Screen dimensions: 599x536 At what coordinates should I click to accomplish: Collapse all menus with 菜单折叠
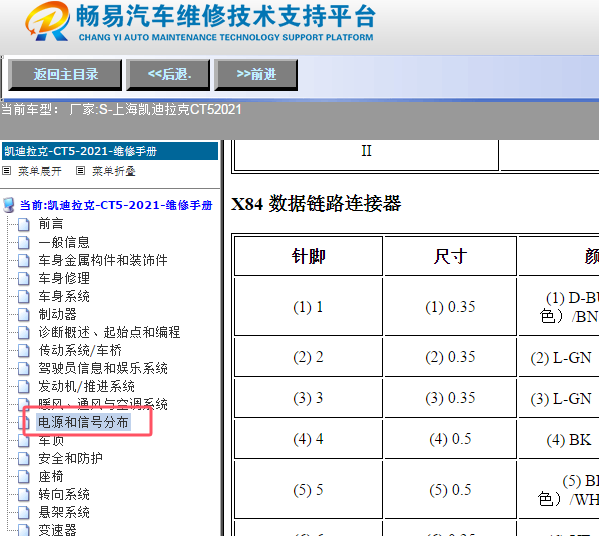click(114, 171)
